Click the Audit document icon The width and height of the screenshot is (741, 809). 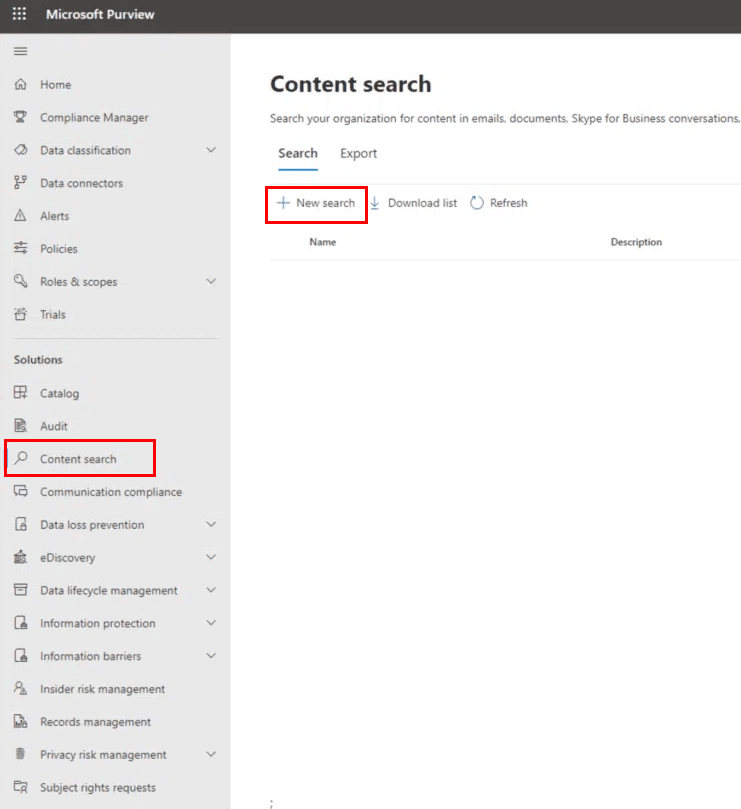(x=20, y=426)
